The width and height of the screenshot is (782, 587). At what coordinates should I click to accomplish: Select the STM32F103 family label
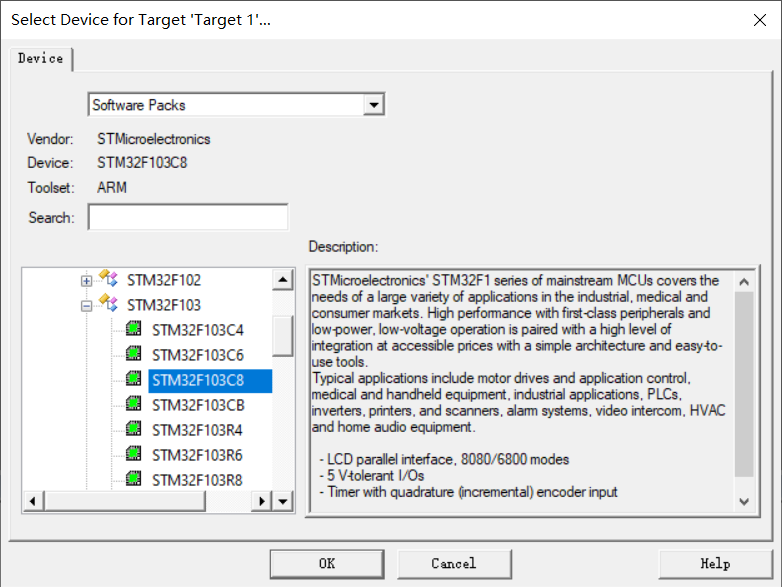pyautogui.click(x=164, y=305)
